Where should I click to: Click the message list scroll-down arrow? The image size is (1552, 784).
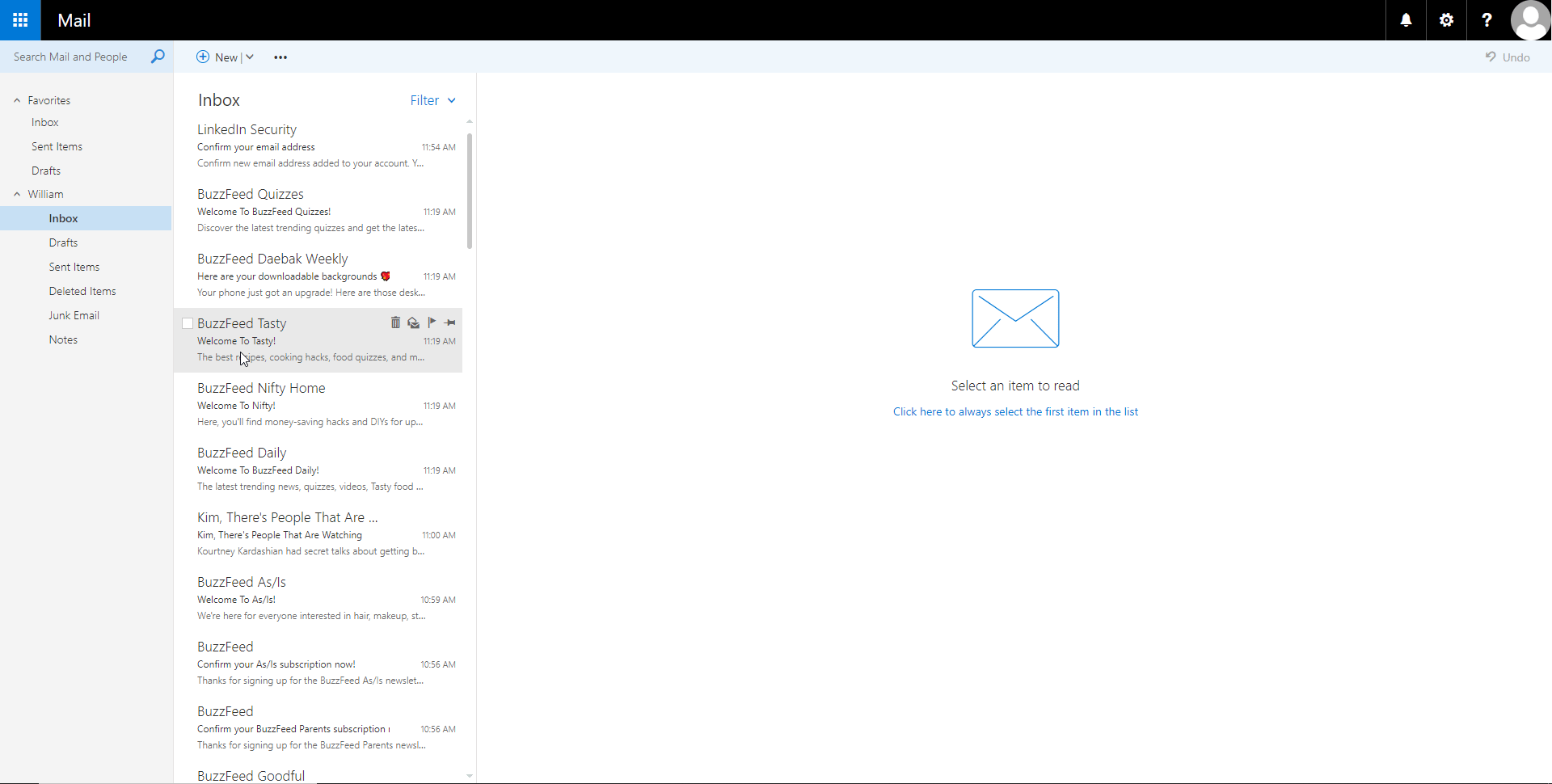pyautogui.click(x=470, y=776)
